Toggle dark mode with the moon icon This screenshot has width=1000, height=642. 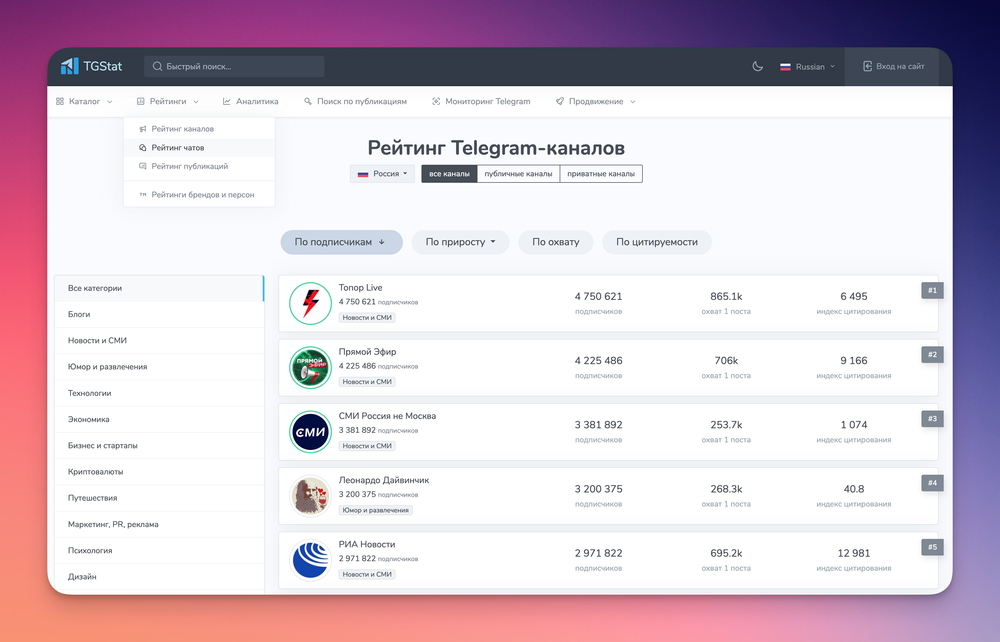757,66
